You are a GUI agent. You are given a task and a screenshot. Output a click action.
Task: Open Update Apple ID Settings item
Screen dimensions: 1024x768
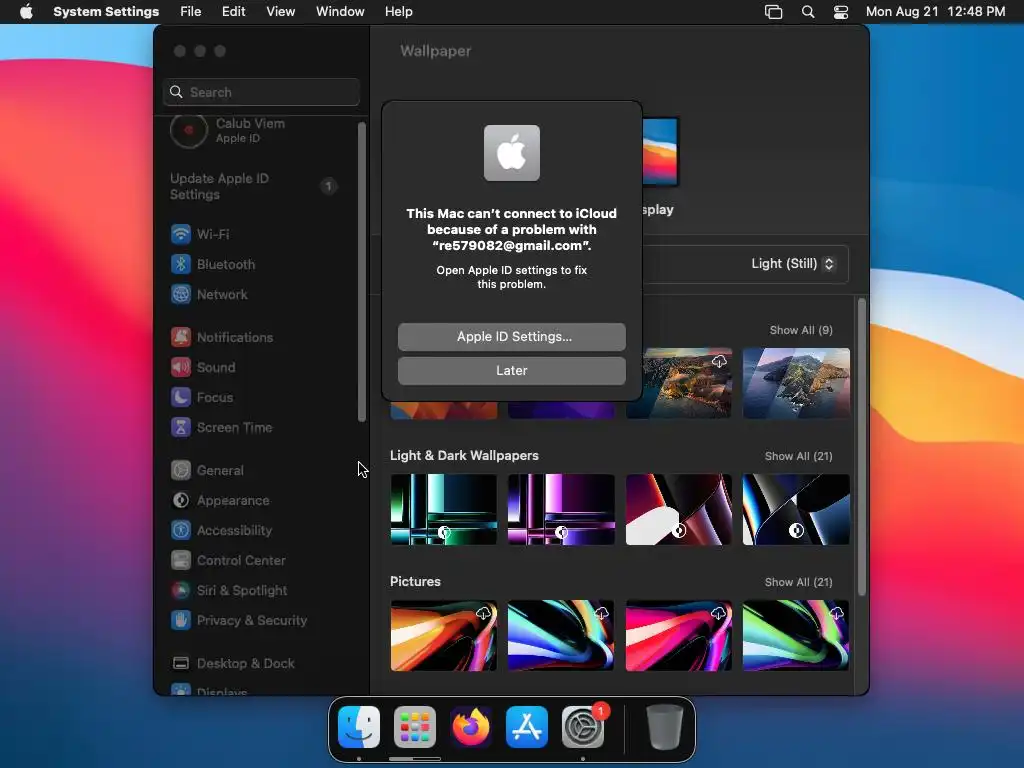tap(255, 186)
